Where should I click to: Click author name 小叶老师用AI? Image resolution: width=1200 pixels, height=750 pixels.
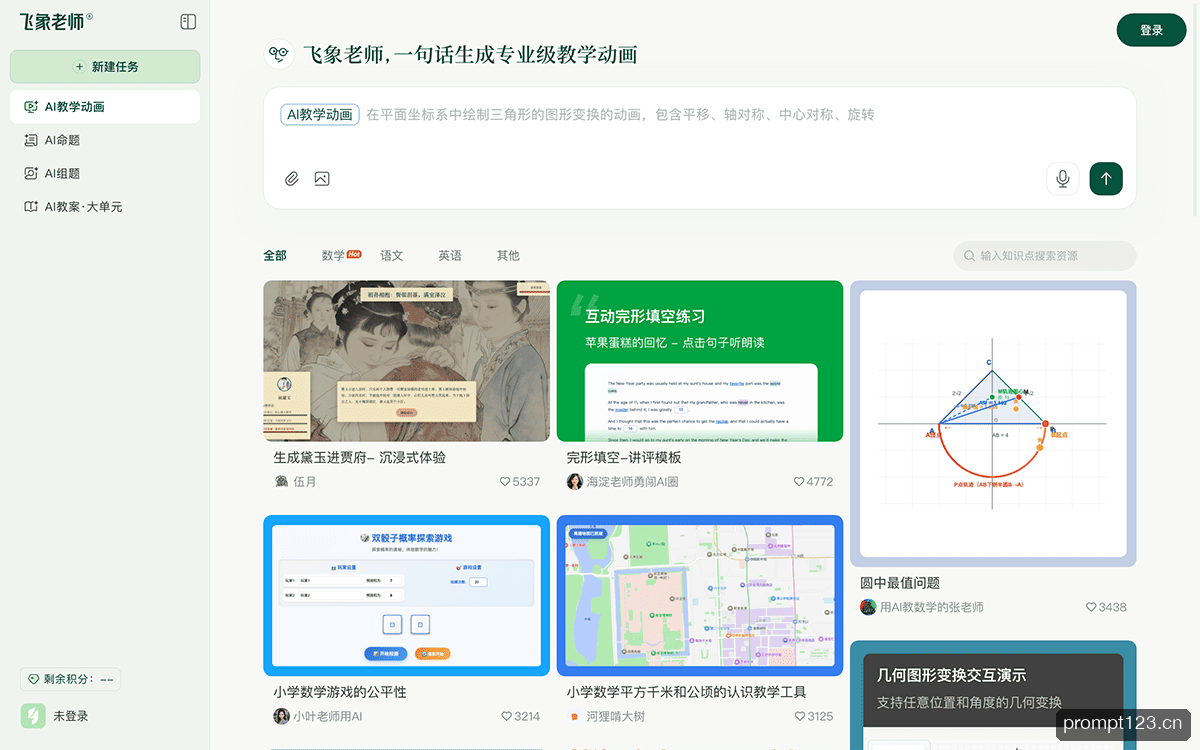[x=328, y=717]
